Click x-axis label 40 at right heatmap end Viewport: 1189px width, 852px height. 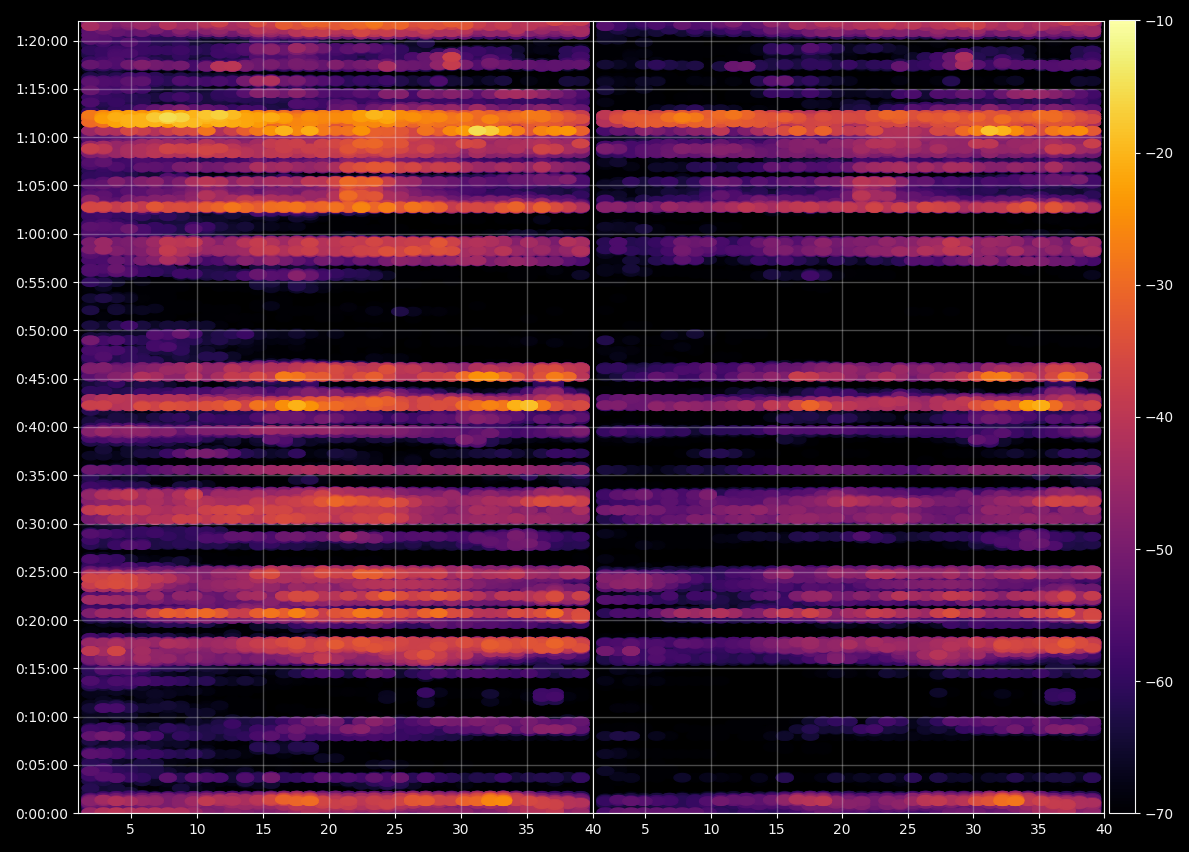[1104, 829]
